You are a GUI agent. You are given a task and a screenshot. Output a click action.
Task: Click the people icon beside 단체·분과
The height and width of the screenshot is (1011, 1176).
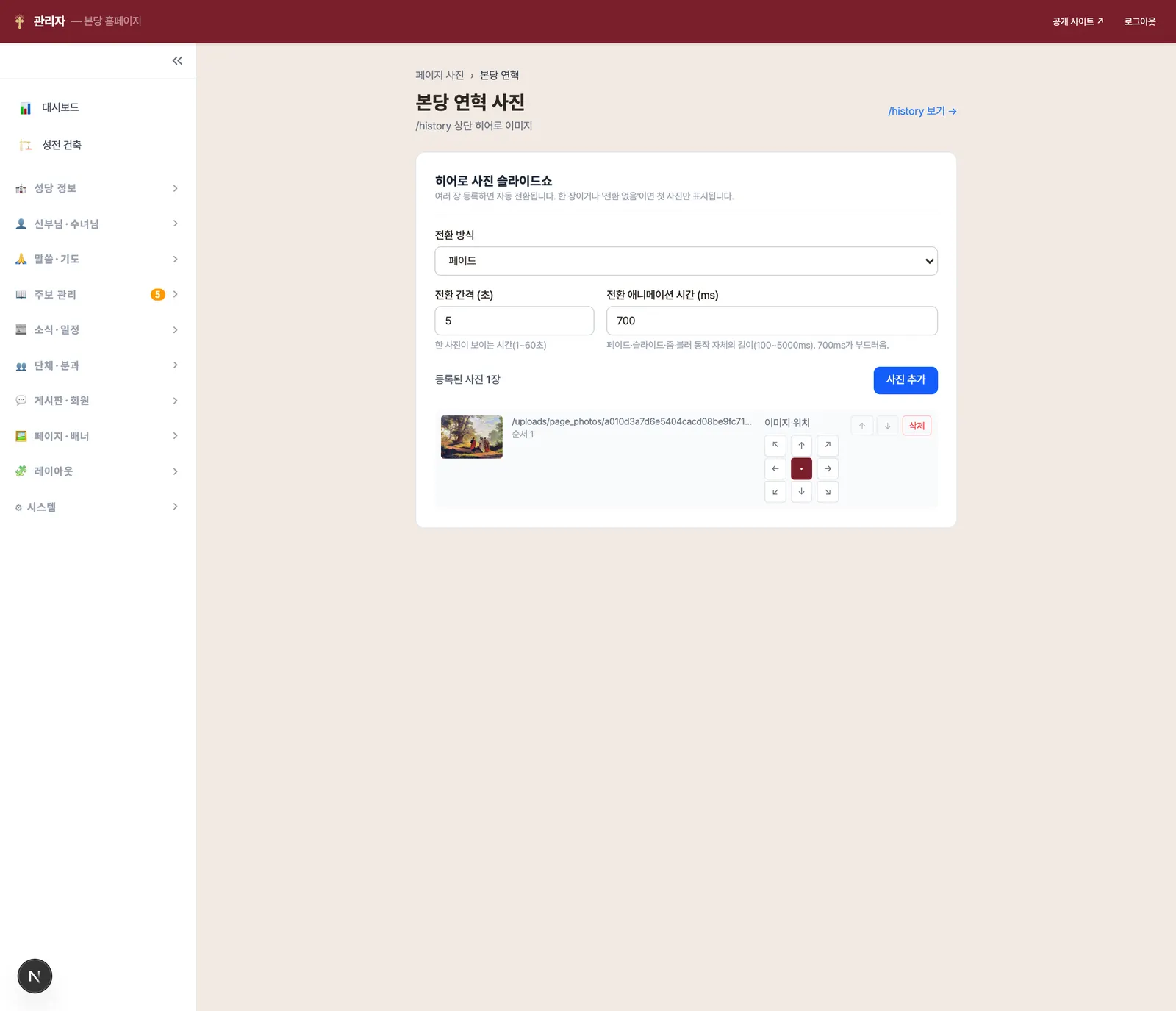tap(21, 366)
